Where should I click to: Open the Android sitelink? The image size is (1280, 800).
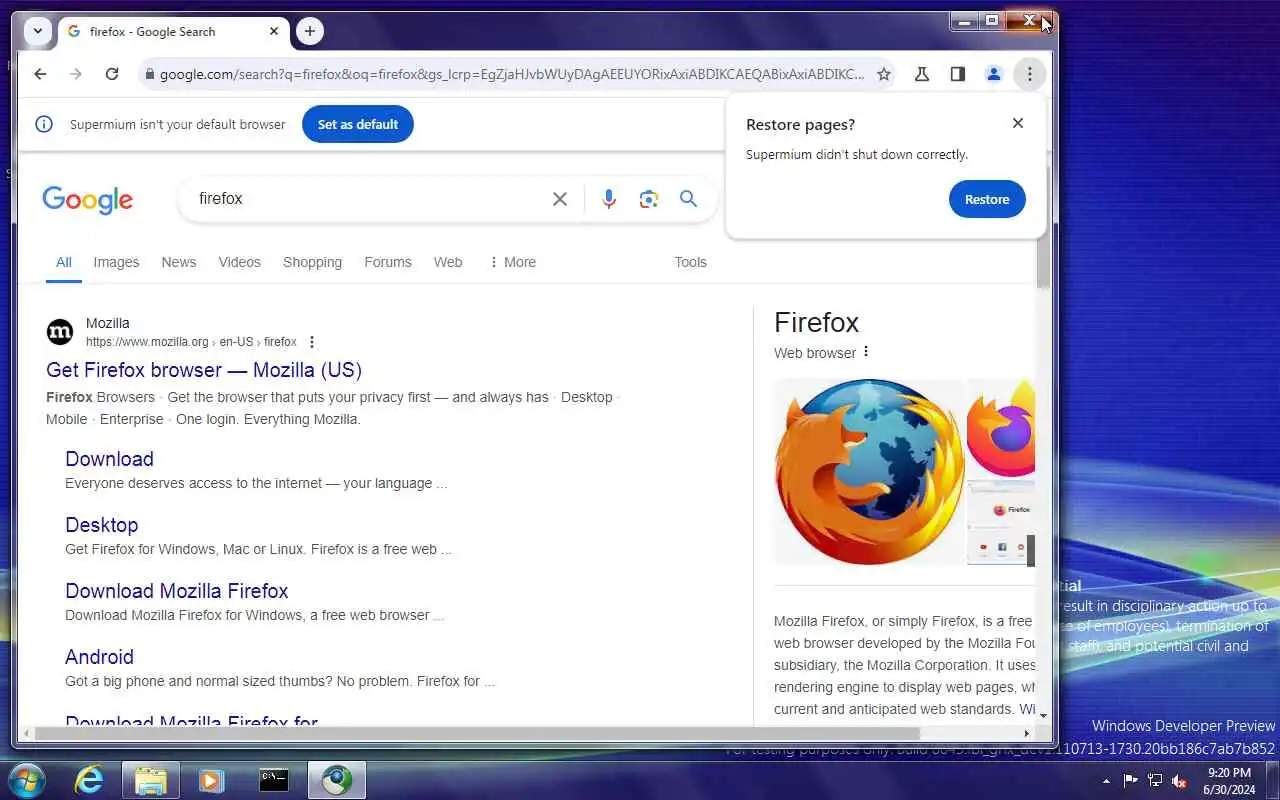point(99,657)
